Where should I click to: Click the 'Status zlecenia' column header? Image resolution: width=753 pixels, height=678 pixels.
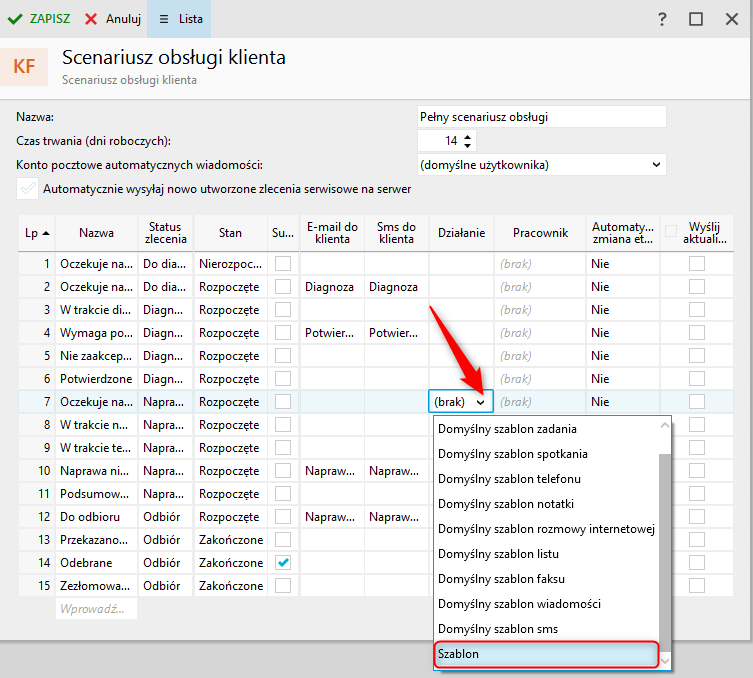coord(165,233)
